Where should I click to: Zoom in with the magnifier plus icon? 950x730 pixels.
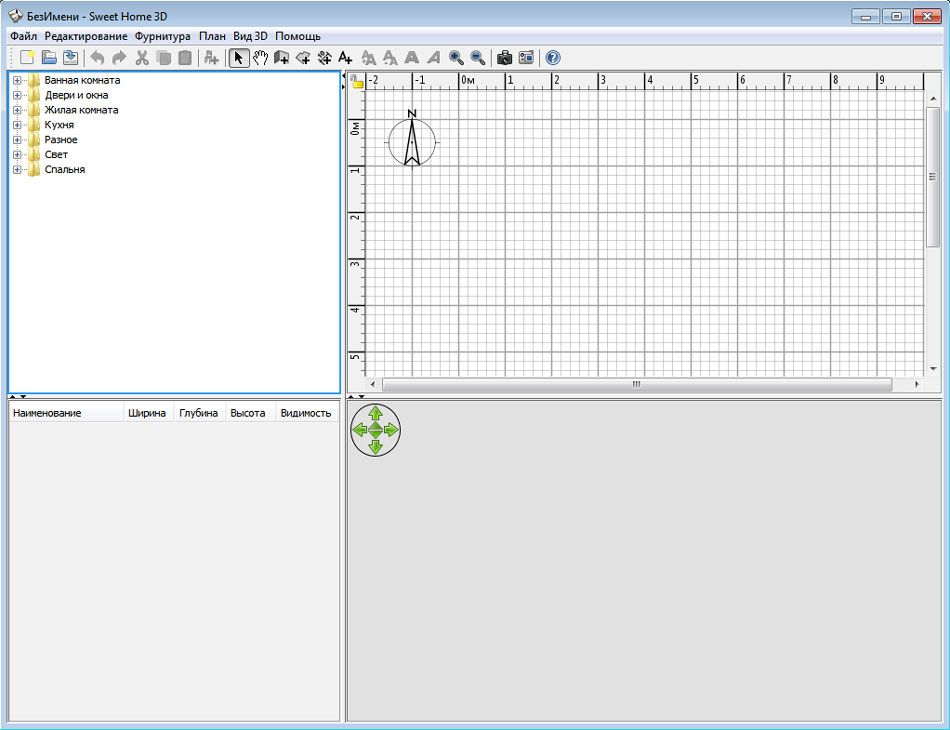point(456,58)
